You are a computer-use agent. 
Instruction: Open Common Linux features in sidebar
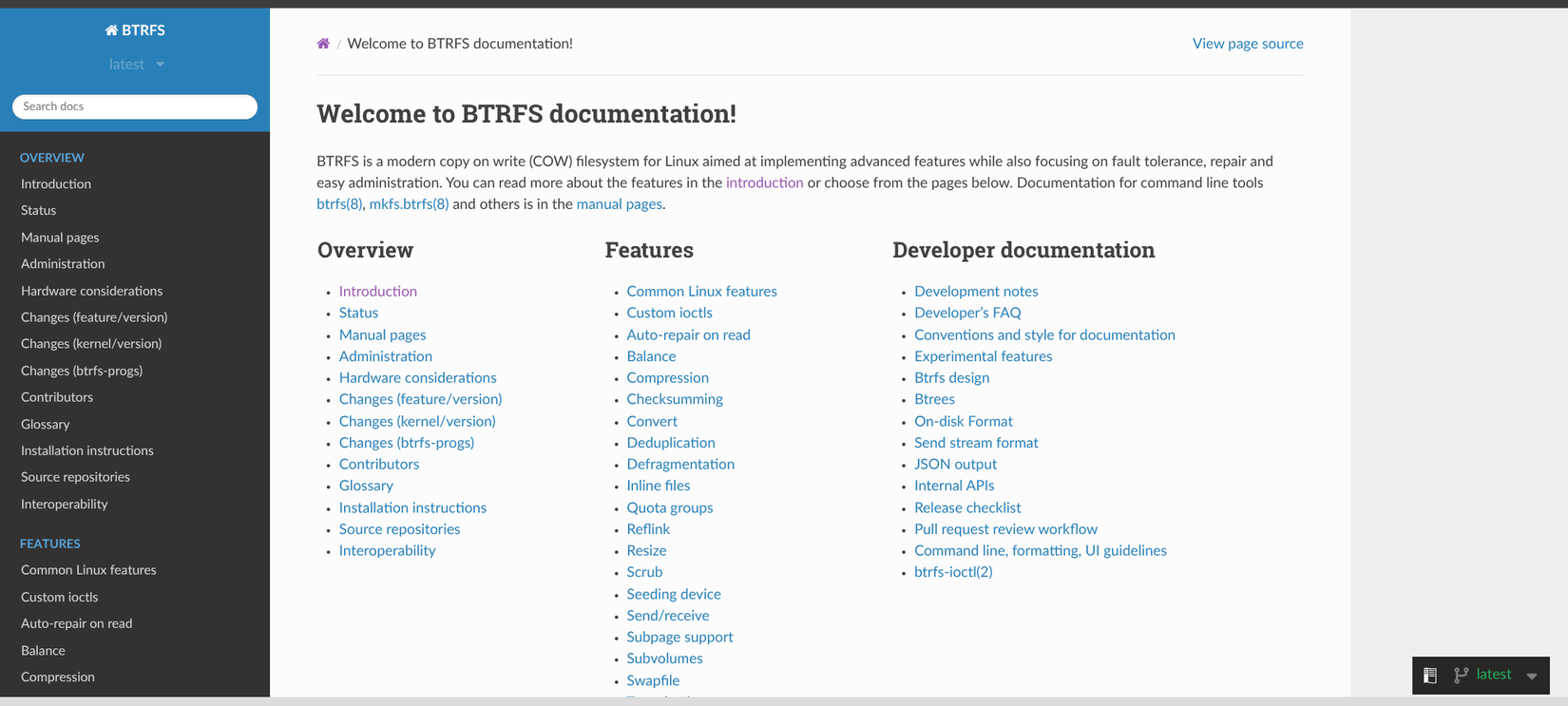click(x=88, y=570)
